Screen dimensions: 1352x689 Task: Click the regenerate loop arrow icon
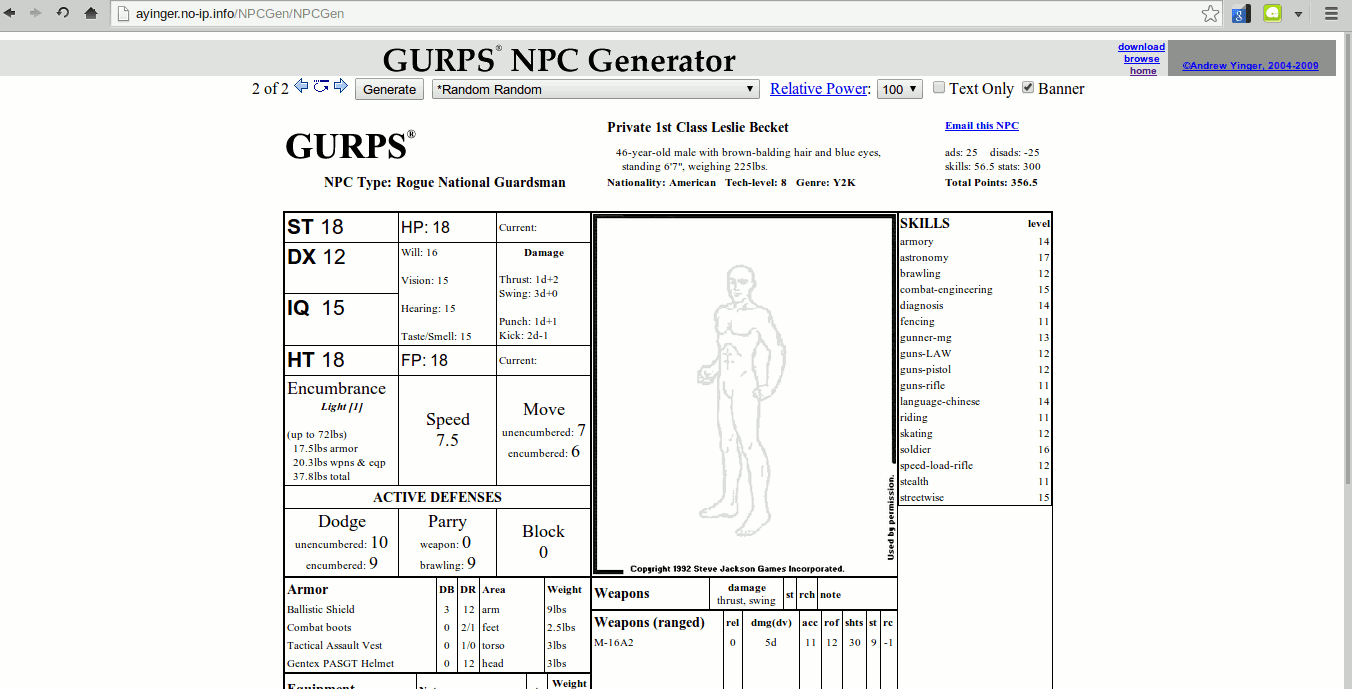click(321, 88)
